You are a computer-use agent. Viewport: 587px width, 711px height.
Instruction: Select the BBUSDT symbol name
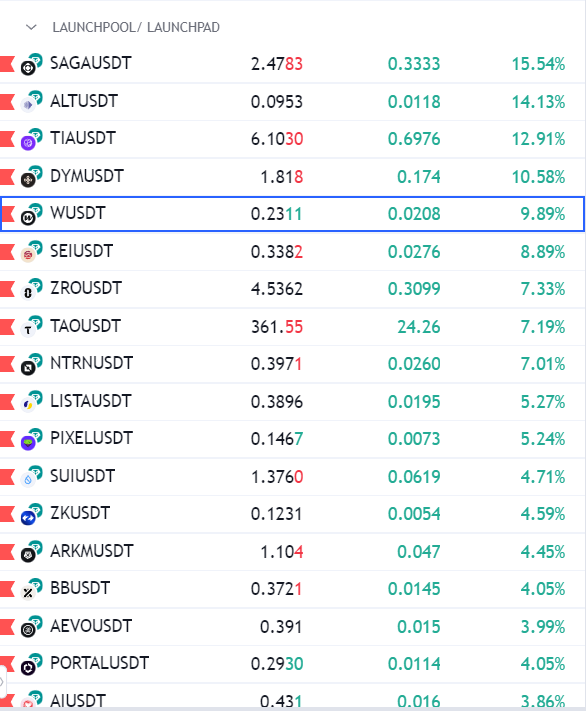pyautogui.click(x=80, y=588)
